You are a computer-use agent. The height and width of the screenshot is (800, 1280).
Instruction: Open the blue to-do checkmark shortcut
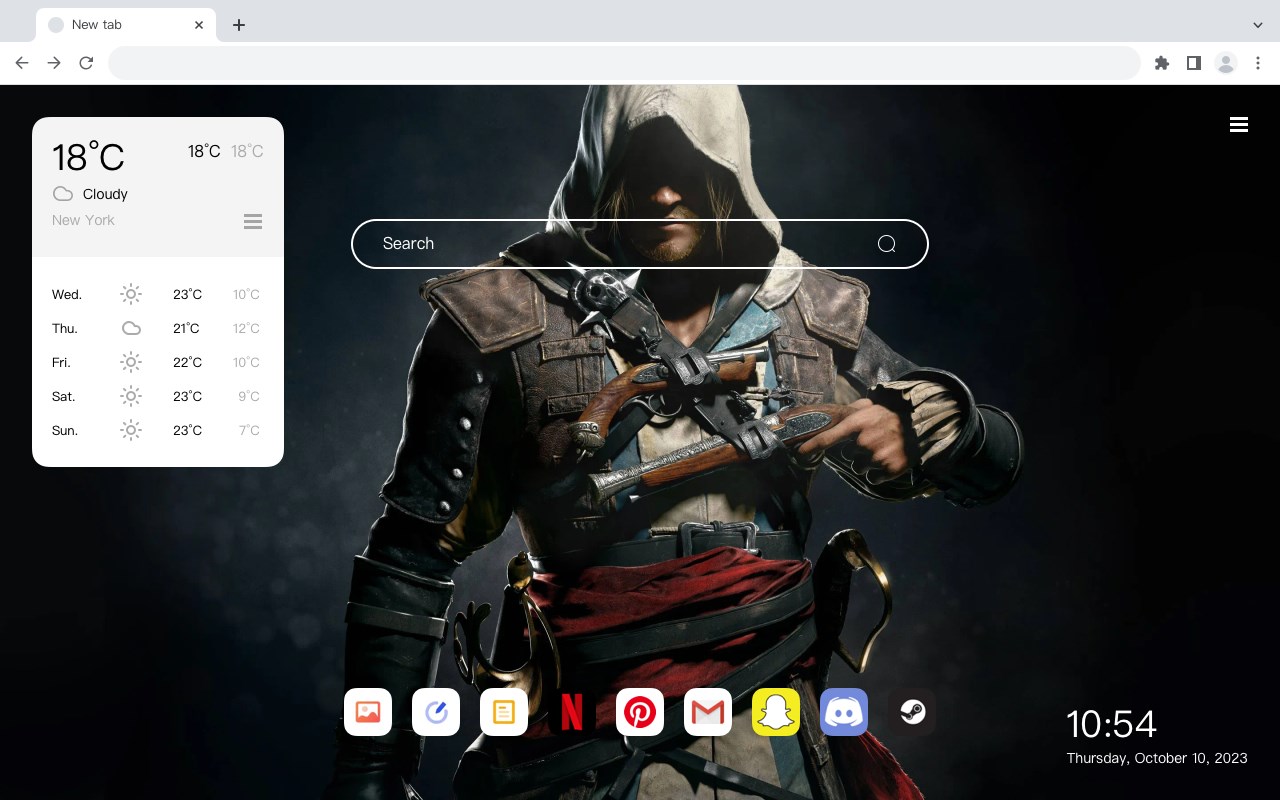point(436,712)
